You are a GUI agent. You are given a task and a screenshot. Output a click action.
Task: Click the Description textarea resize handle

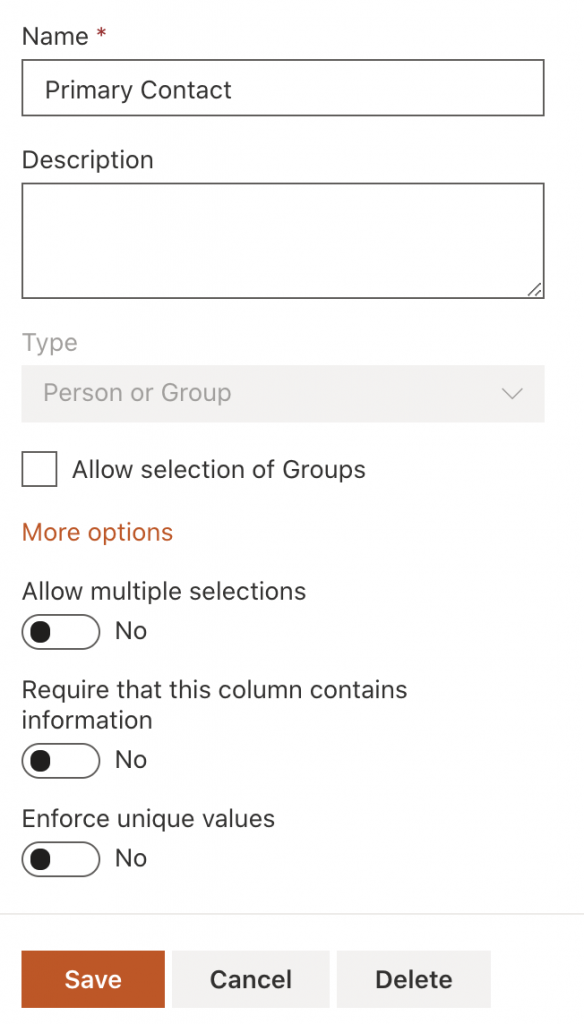coord(534,289)
